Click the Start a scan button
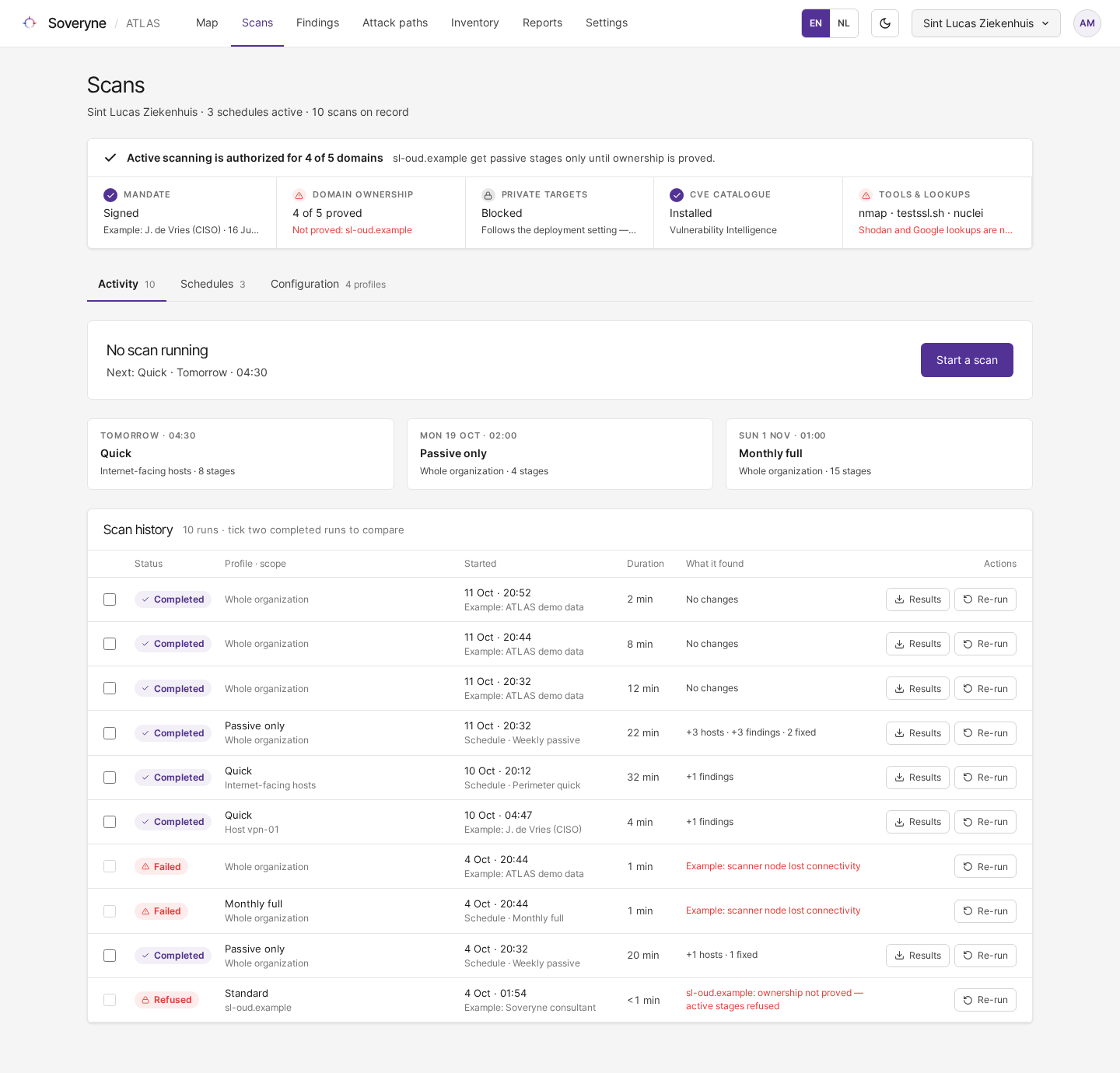This screenshot has height=1073, width=1120. click(x=967, y=360)
